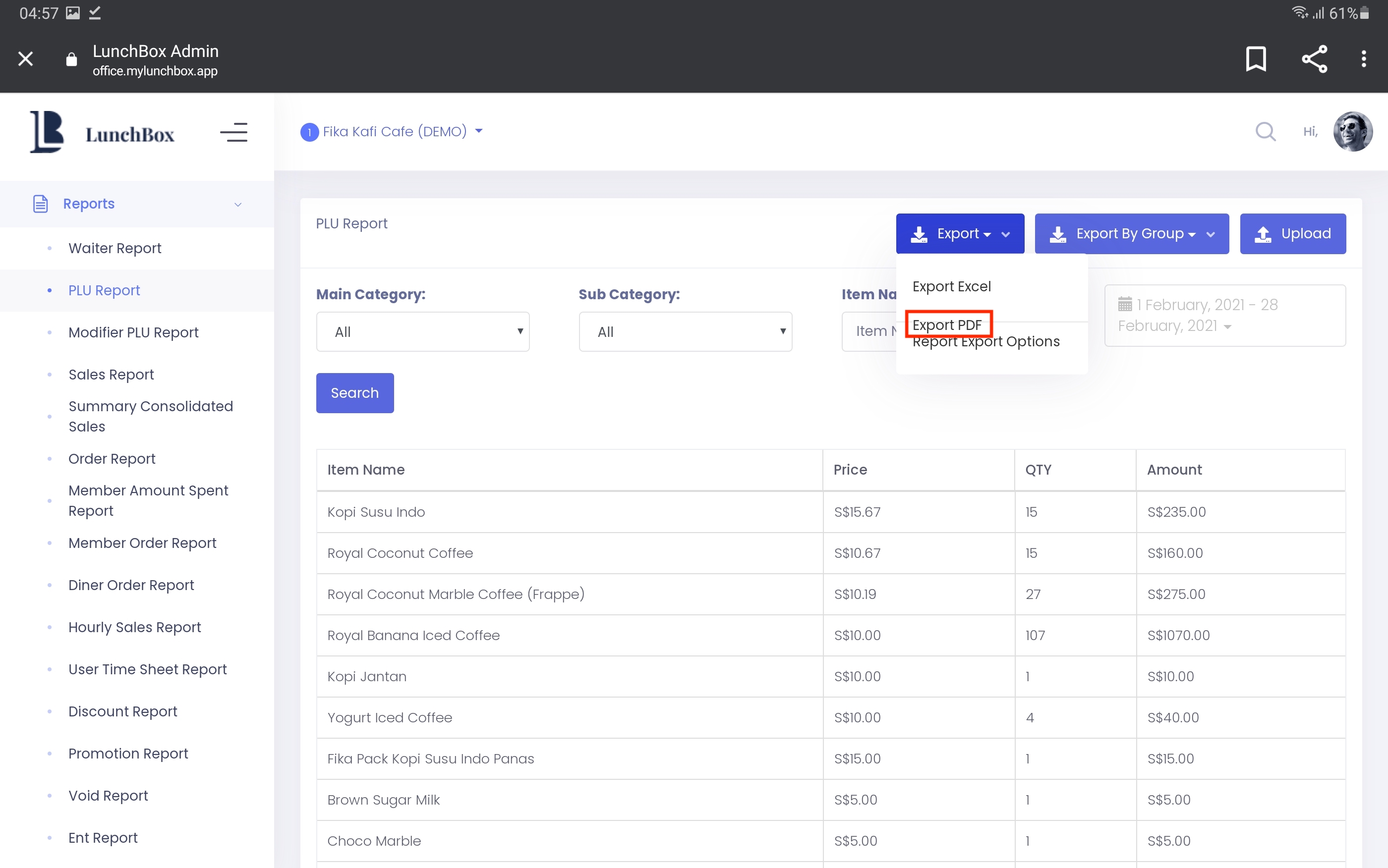The height and width of the screenshot is (868, 1388).
Task: Select Export PDF from the menu
Action: (947, 325)
